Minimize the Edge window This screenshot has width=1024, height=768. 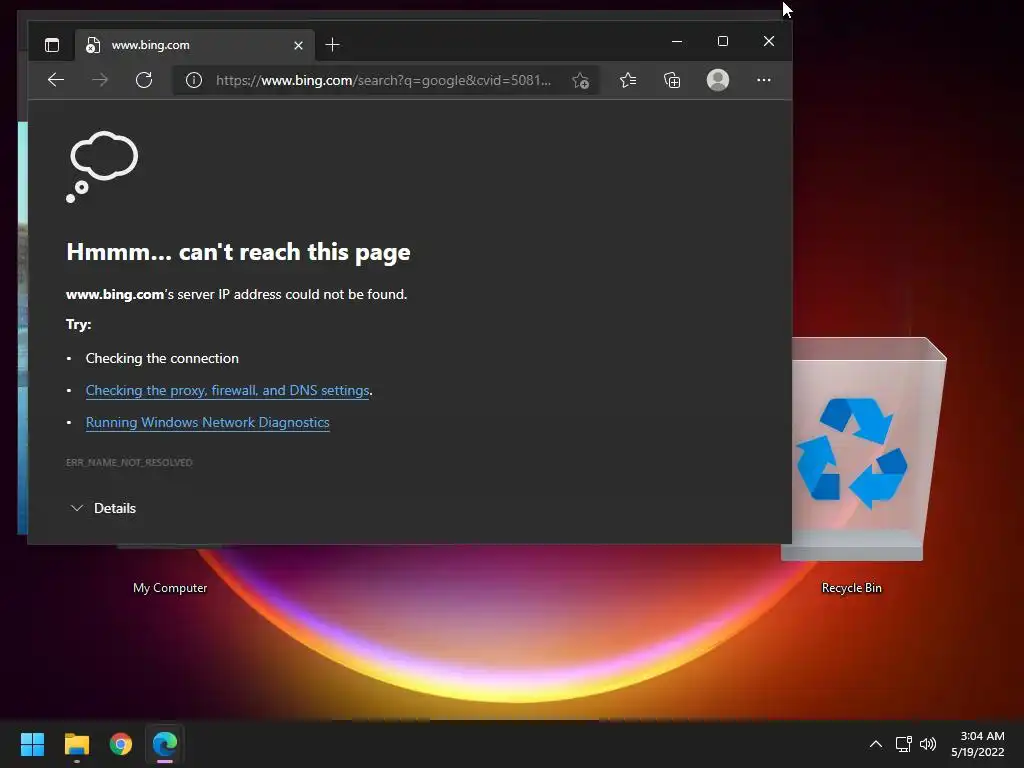(x=677, y=41)
